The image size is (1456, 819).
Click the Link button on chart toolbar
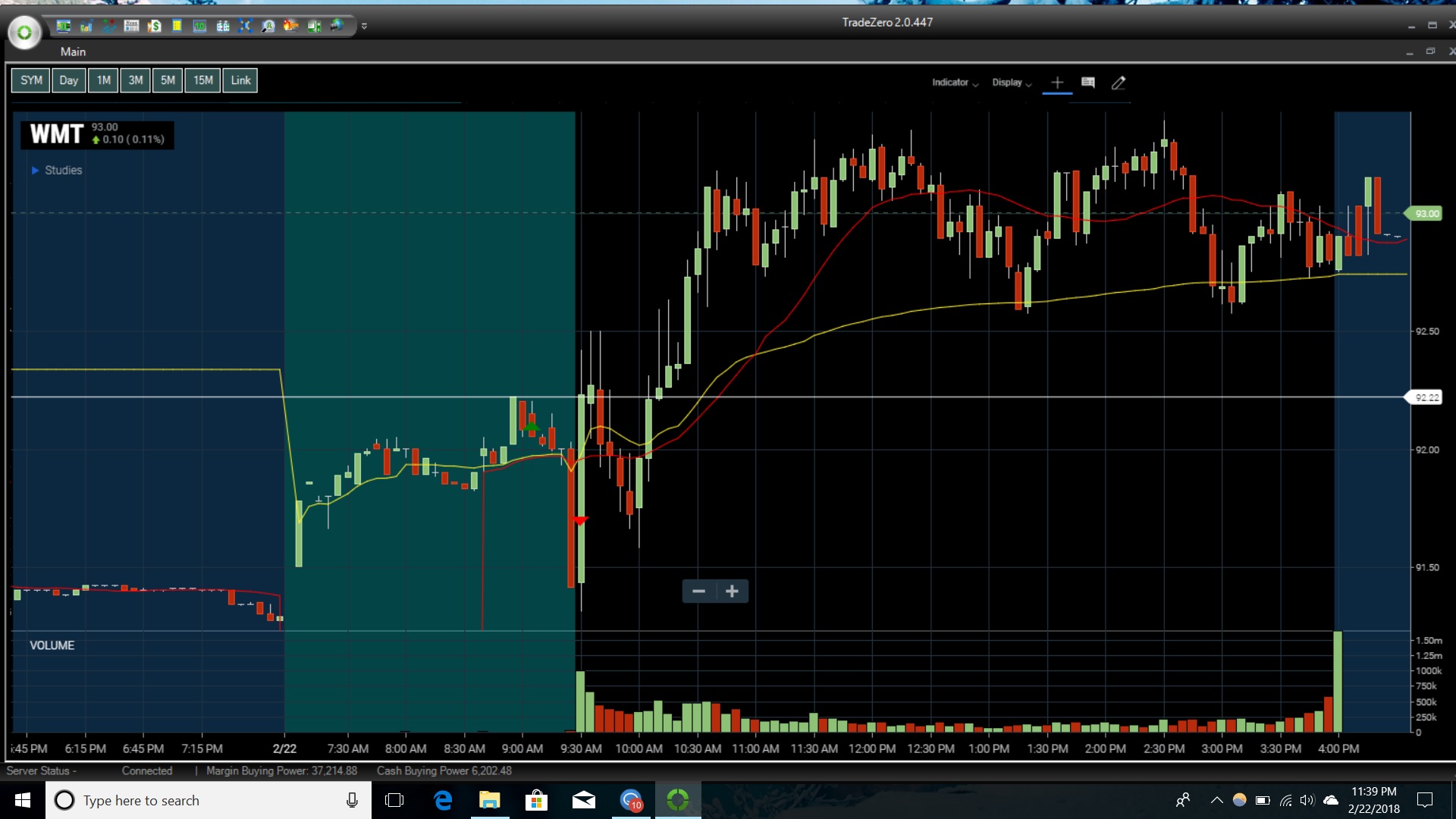pyautogui.click(x=240, y=80)
